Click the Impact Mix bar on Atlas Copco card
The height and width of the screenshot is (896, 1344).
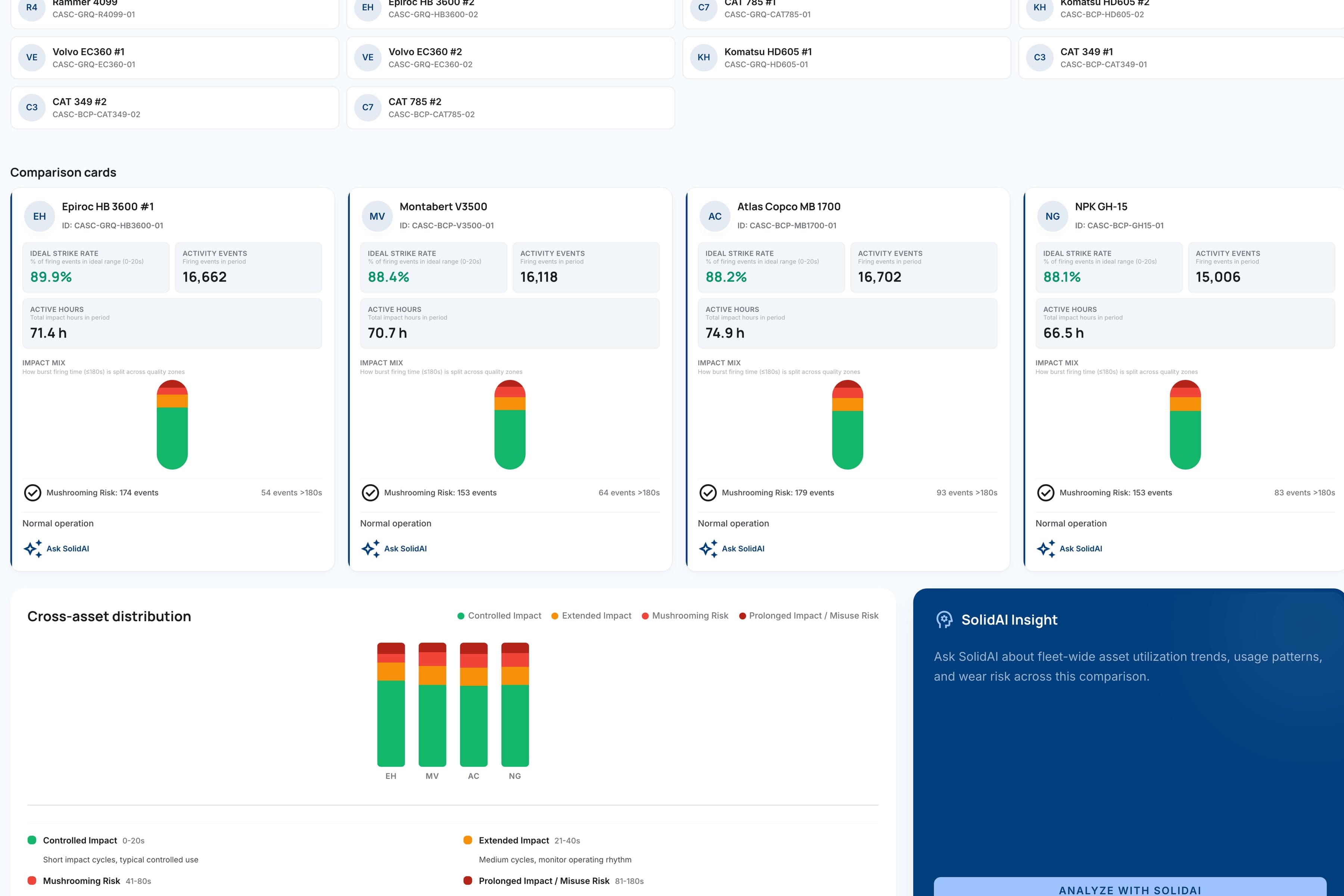point(847,424)
